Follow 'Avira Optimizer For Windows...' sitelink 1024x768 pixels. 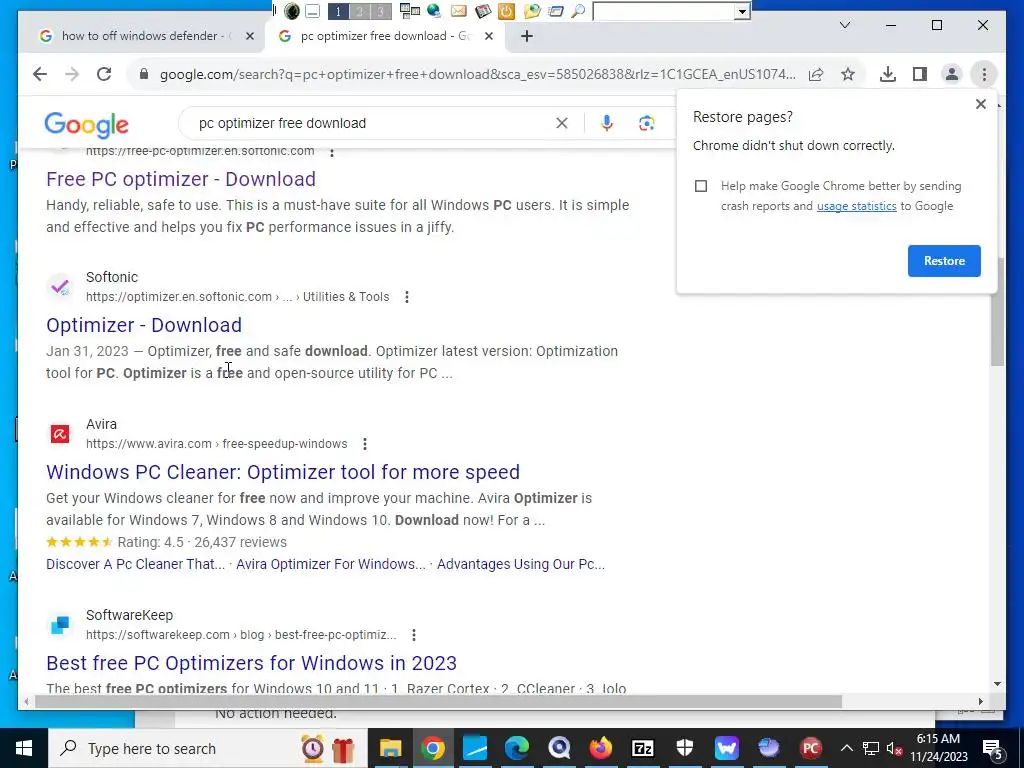click(330, 564)
